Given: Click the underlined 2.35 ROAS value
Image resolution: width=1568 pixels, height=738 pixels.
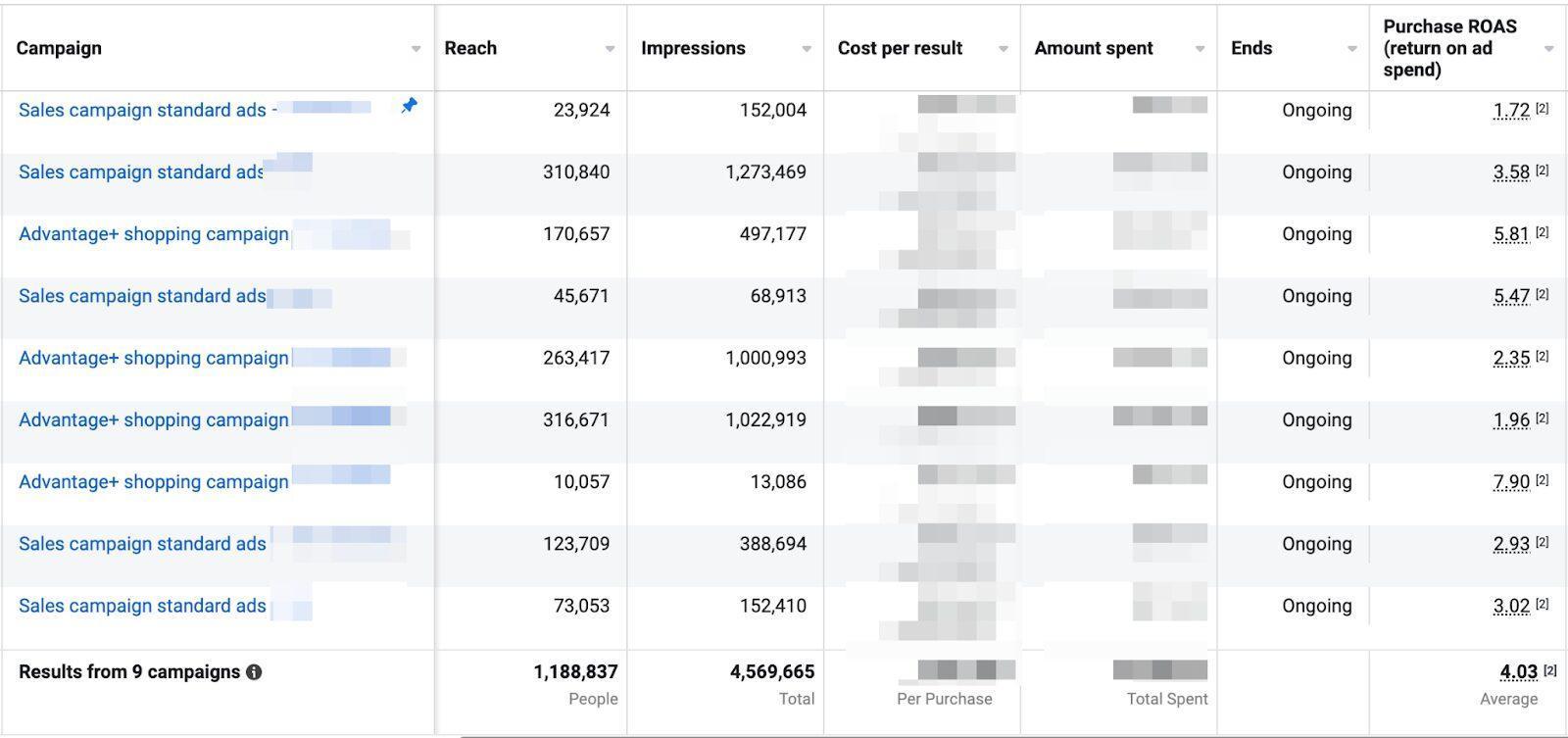Looking at the screenshot, I should [1511, 359].
